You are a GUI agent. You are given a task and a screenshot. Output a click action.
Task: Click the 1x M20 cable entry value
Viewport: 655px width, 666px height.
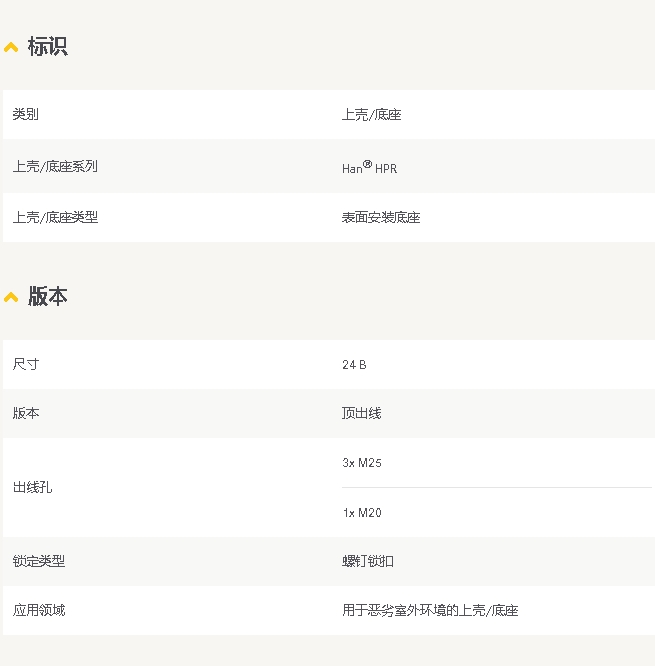362,513
